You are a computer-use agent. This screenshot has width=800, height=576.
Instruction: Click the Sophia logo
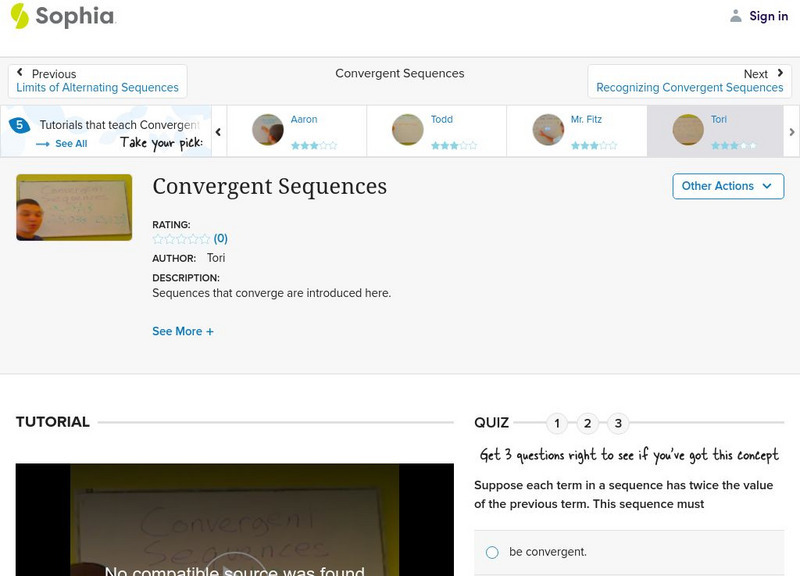pyautogui.click(x=62, y=16)
